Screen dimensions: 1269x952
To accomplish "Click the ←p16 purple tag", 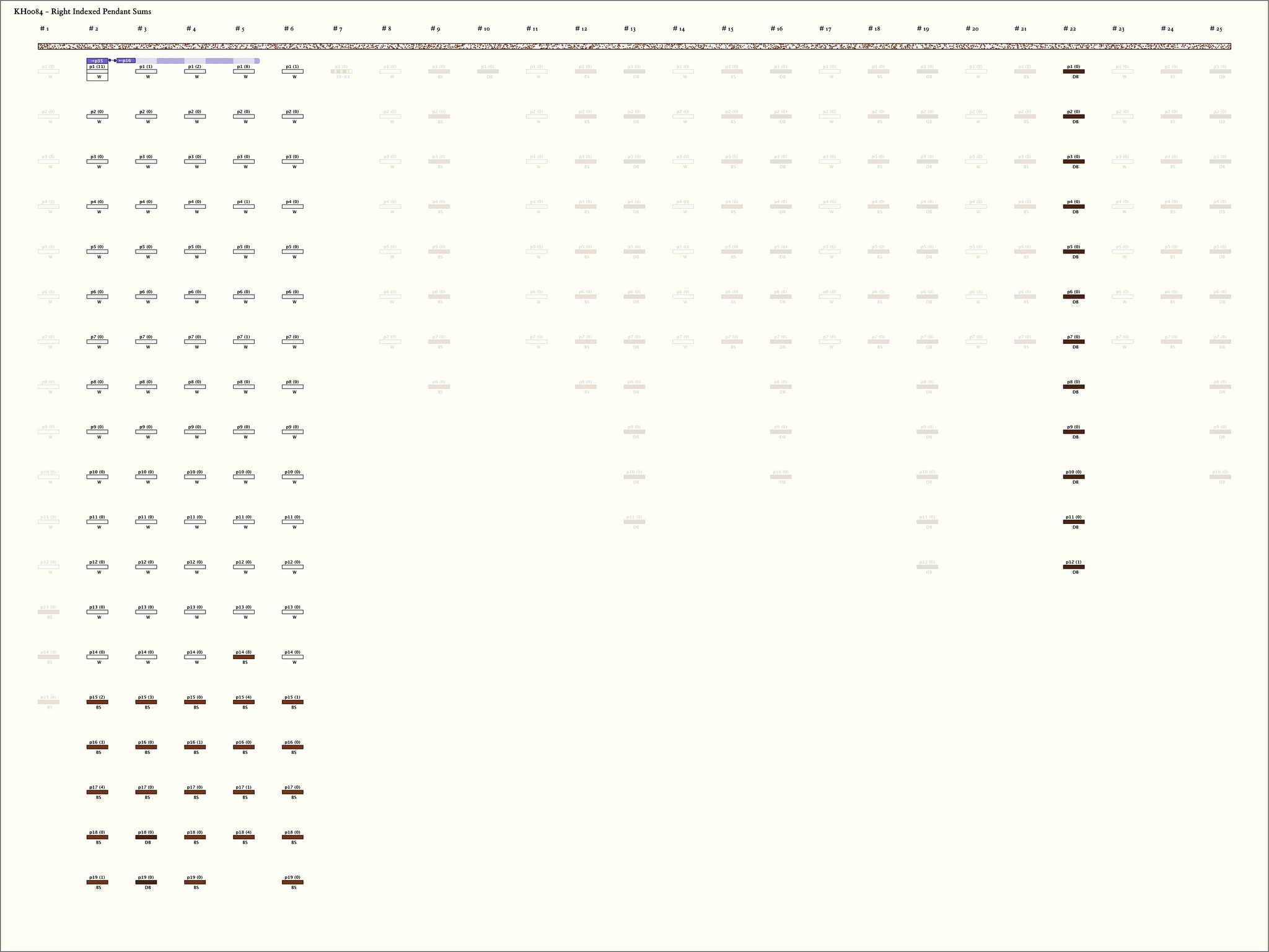I will pos(126,61).
